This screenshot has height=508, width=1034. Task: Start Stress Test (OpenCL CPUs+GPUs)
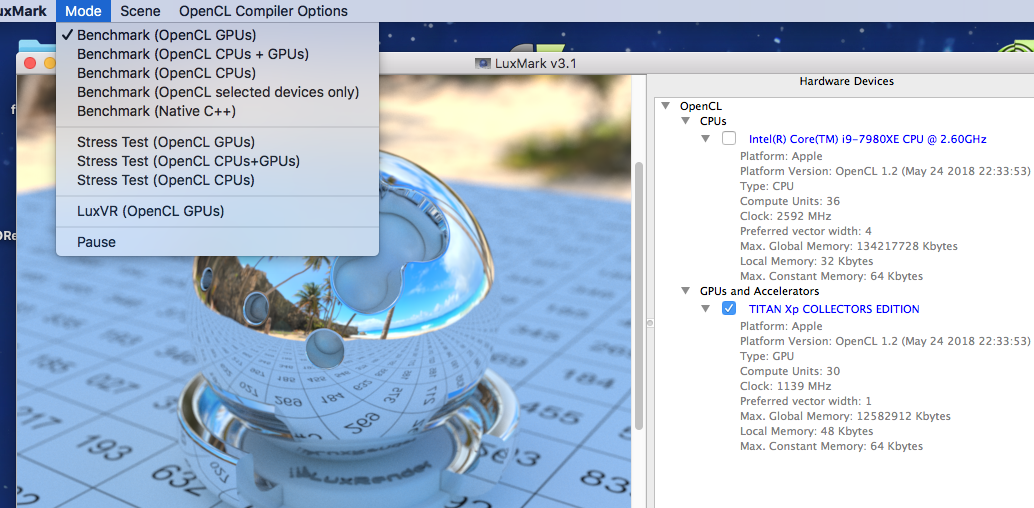(218, 161)
